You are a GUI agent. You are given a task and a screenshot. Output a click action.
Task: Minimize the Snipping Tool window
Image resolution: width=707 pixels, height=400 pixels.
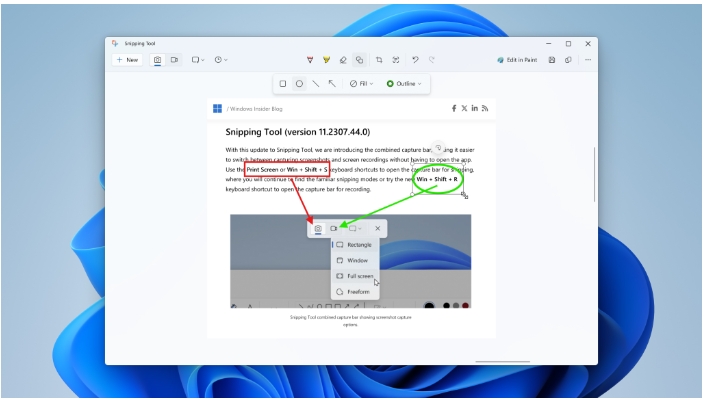(x=549, y=44)
